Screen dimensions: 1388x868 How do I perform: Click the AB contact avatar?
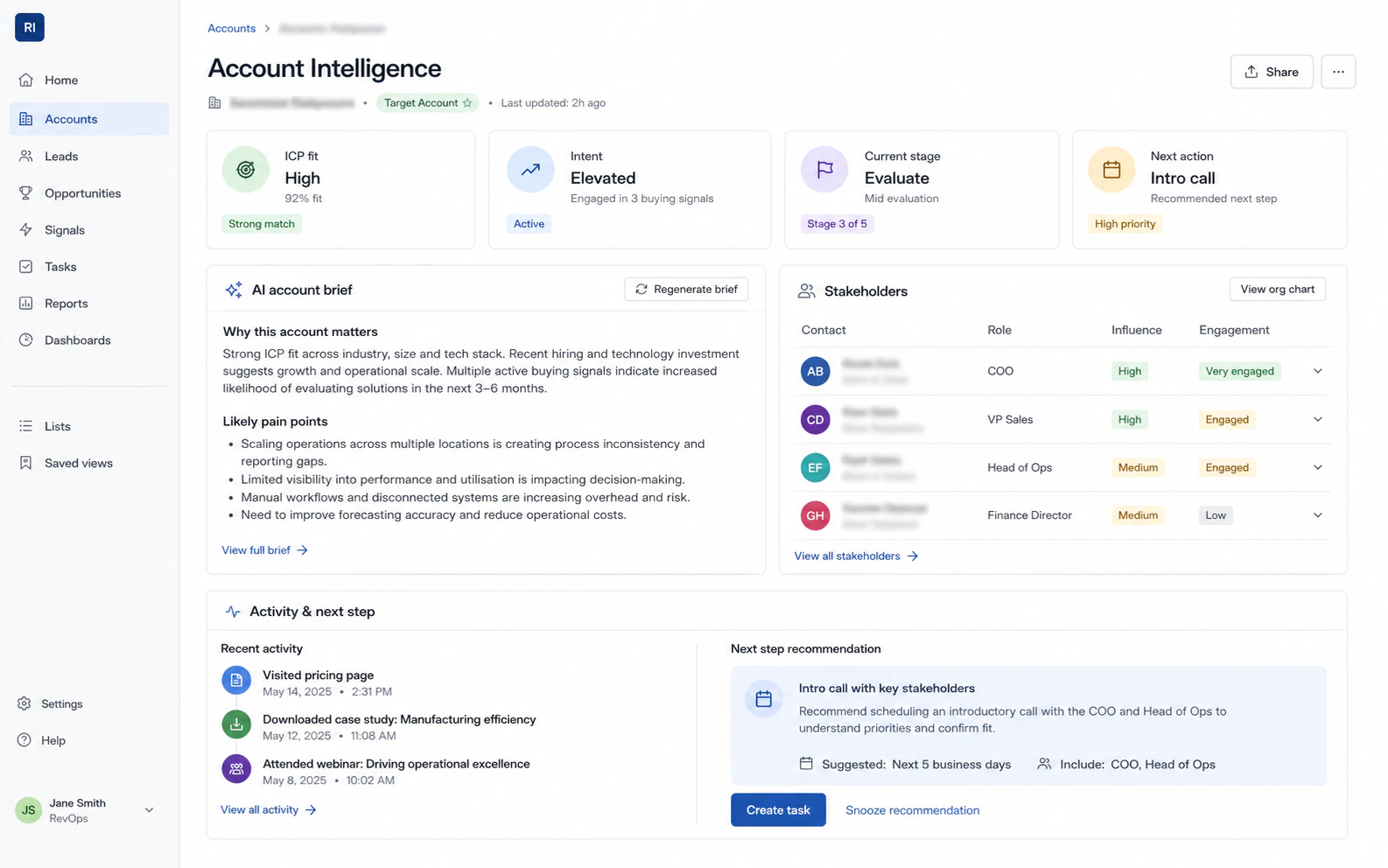point(815,371)
